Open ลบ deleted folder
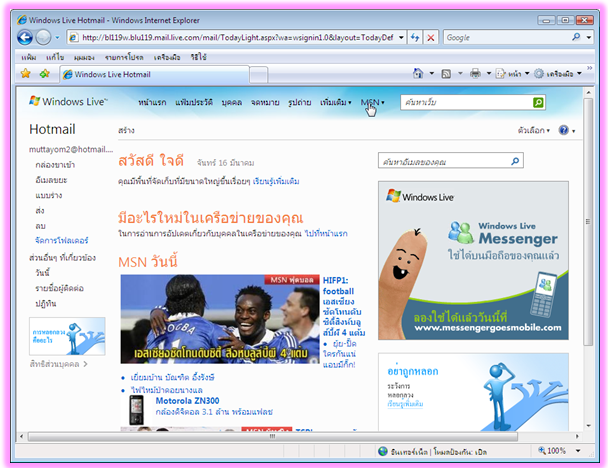The image size is (608, 468). click(x=40, y=226)
